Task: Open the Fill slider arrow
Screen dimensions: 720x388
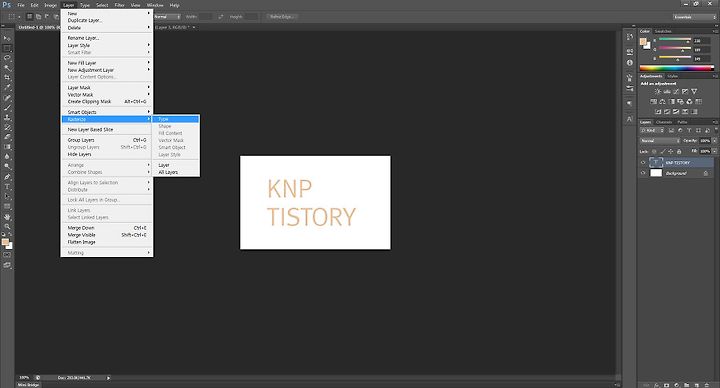Action: click(x=714, y=151)
